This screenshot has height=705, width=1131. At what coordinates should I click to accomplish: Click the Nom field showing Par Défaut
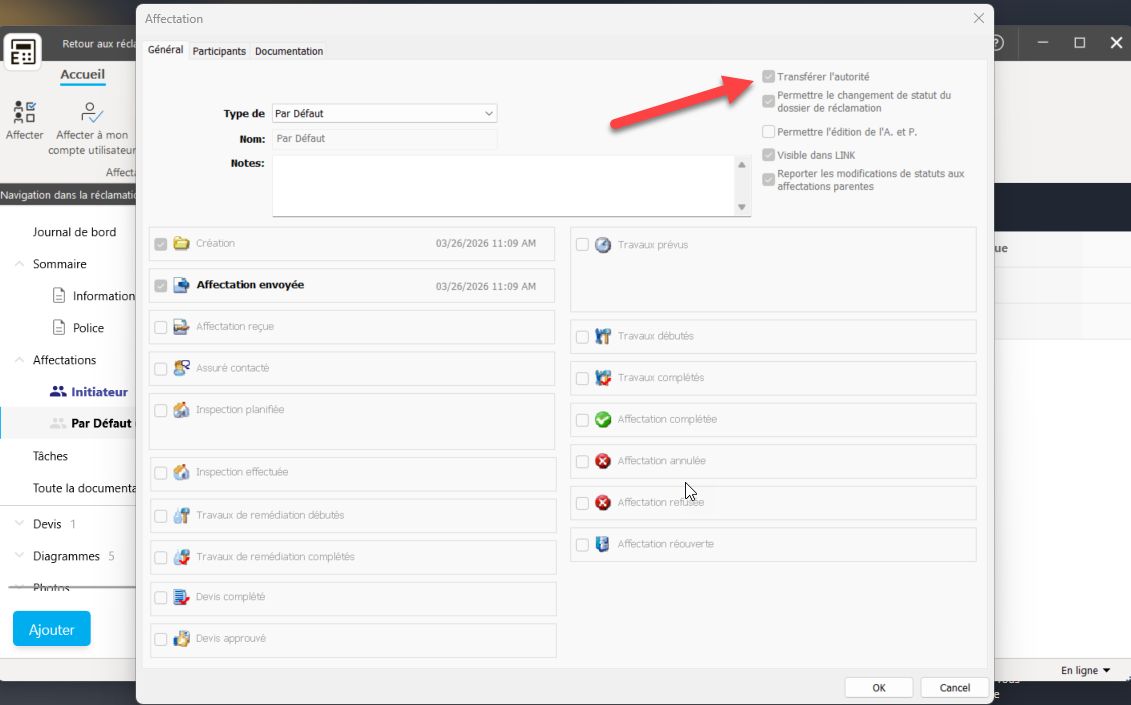pos(384,139)
